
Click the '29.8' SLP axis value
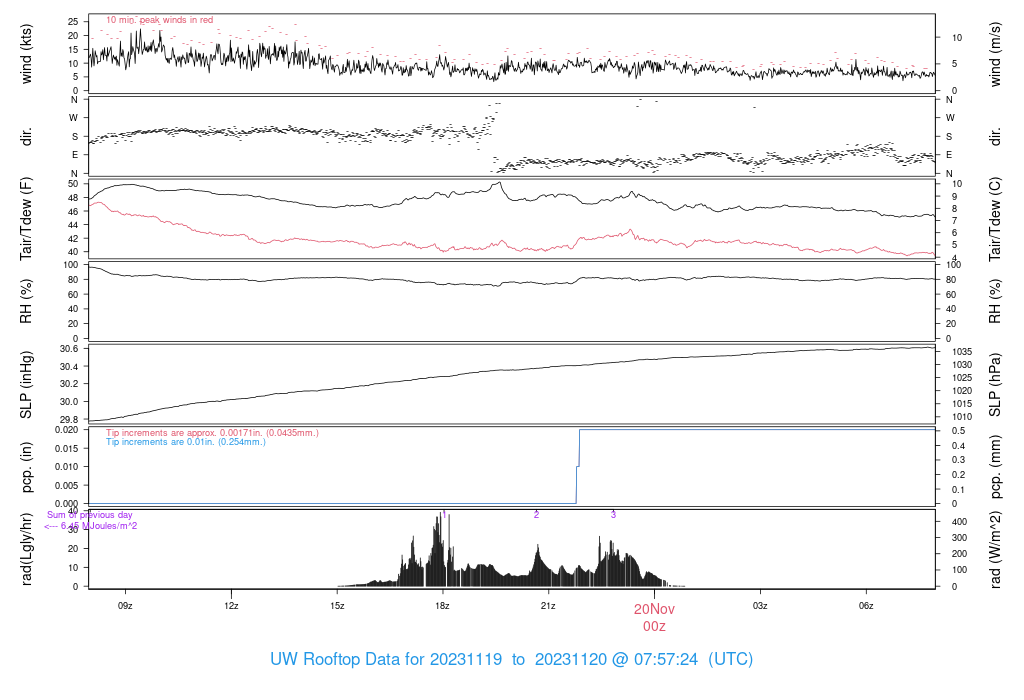click(69, 419)
